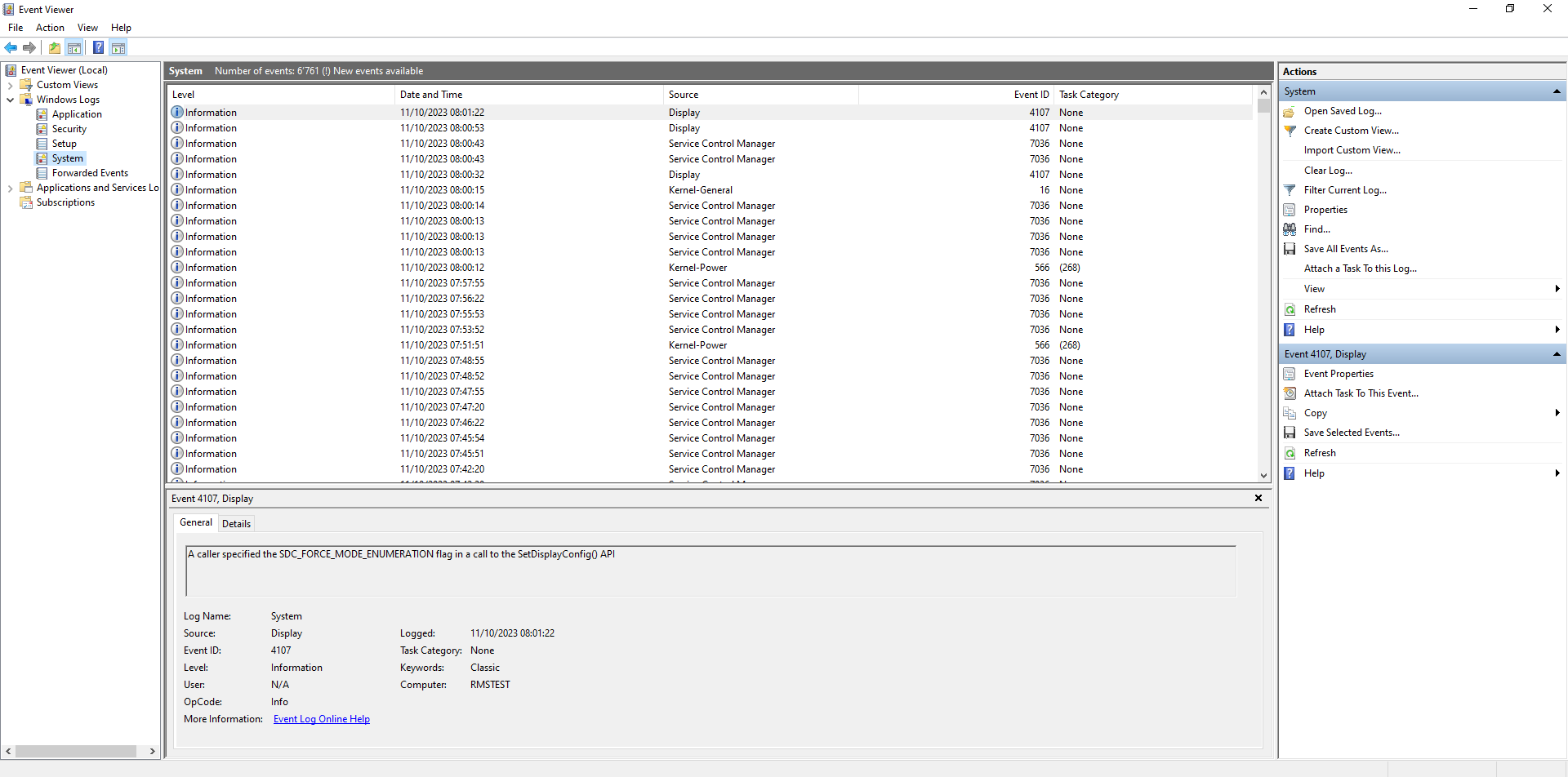
Task: Click the Security log icon in tree
Action: tap(42, 129)
